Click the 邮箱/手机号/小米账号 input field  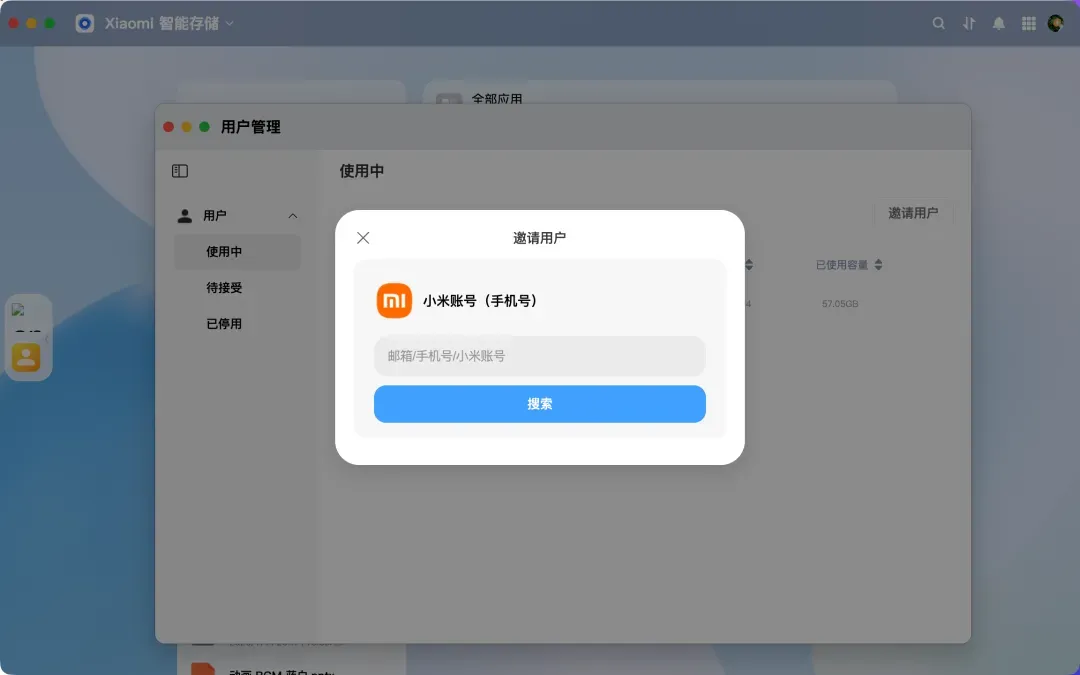539,356
